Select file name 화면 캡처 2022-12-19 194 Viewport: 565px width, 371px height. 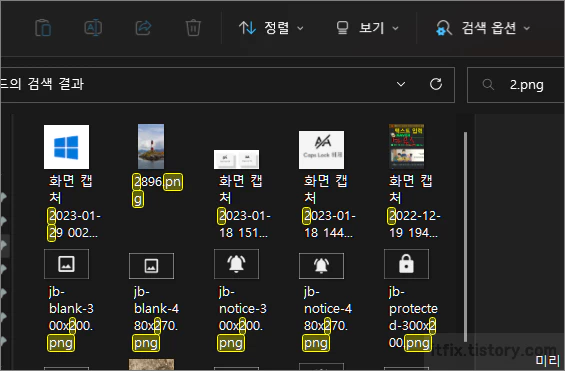[414, 207]
